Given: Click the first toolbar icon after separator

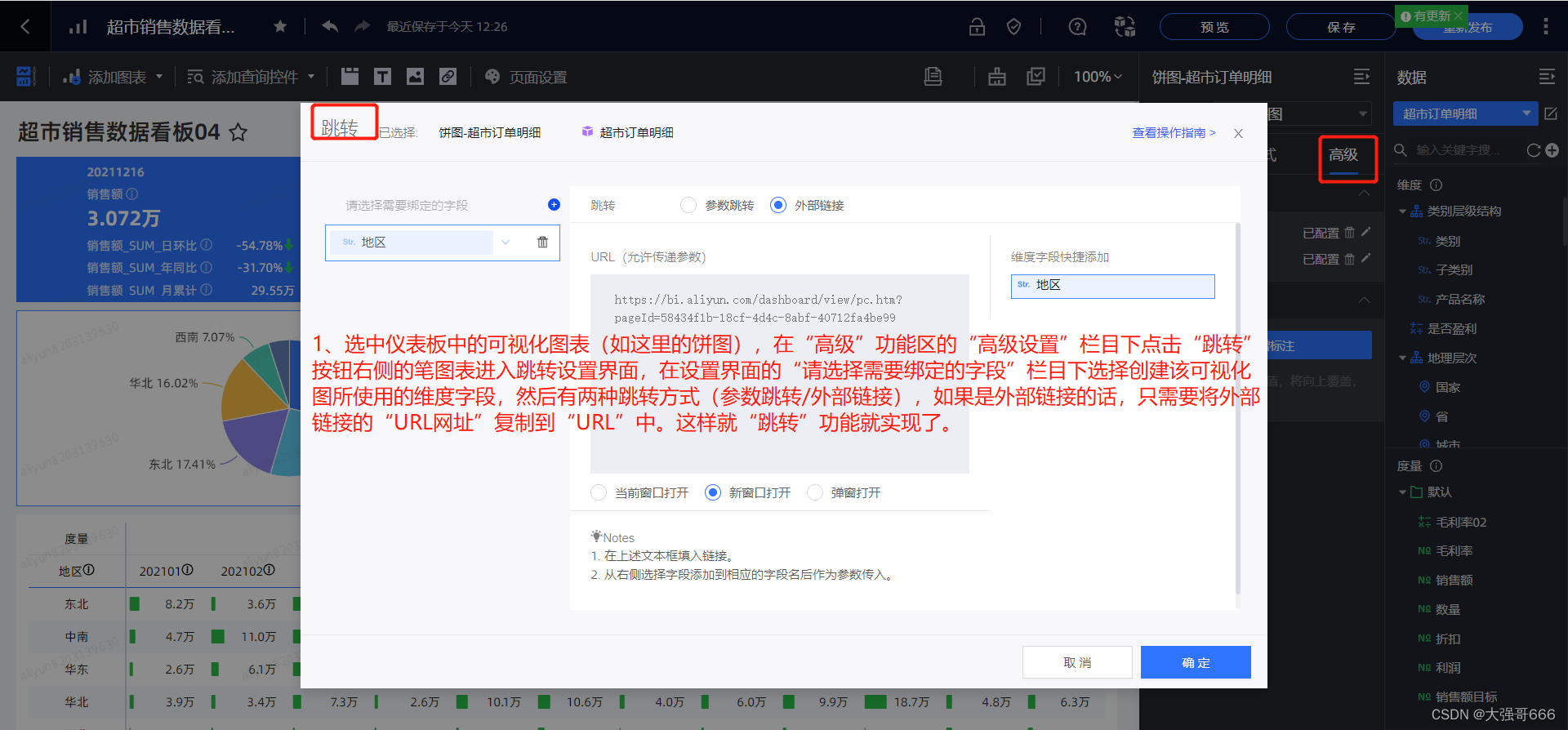Looking at the screenshot, I should coord(996,77).
